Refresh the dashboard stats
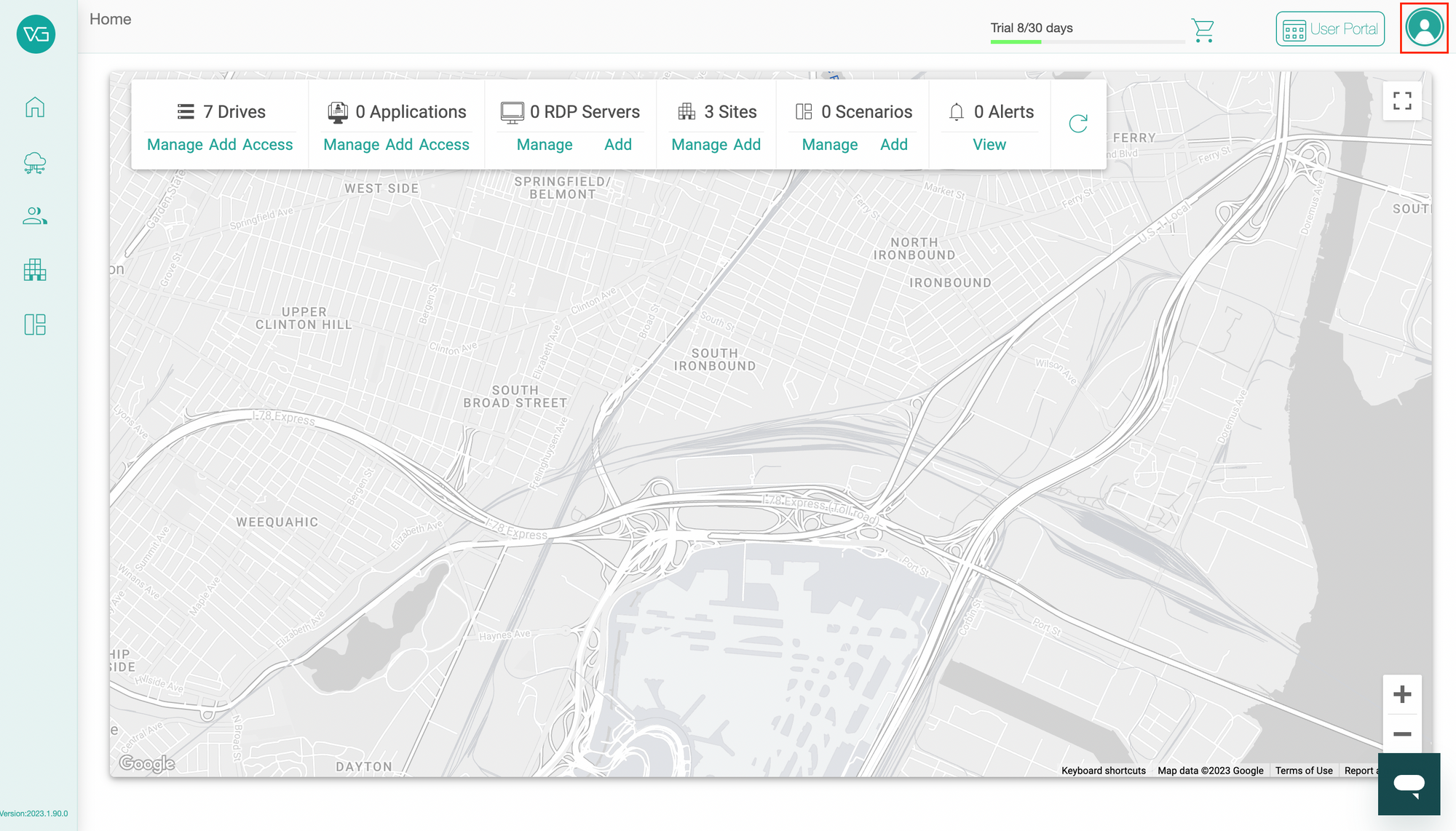This screenshot has width=1456, height=831. 1078,124
